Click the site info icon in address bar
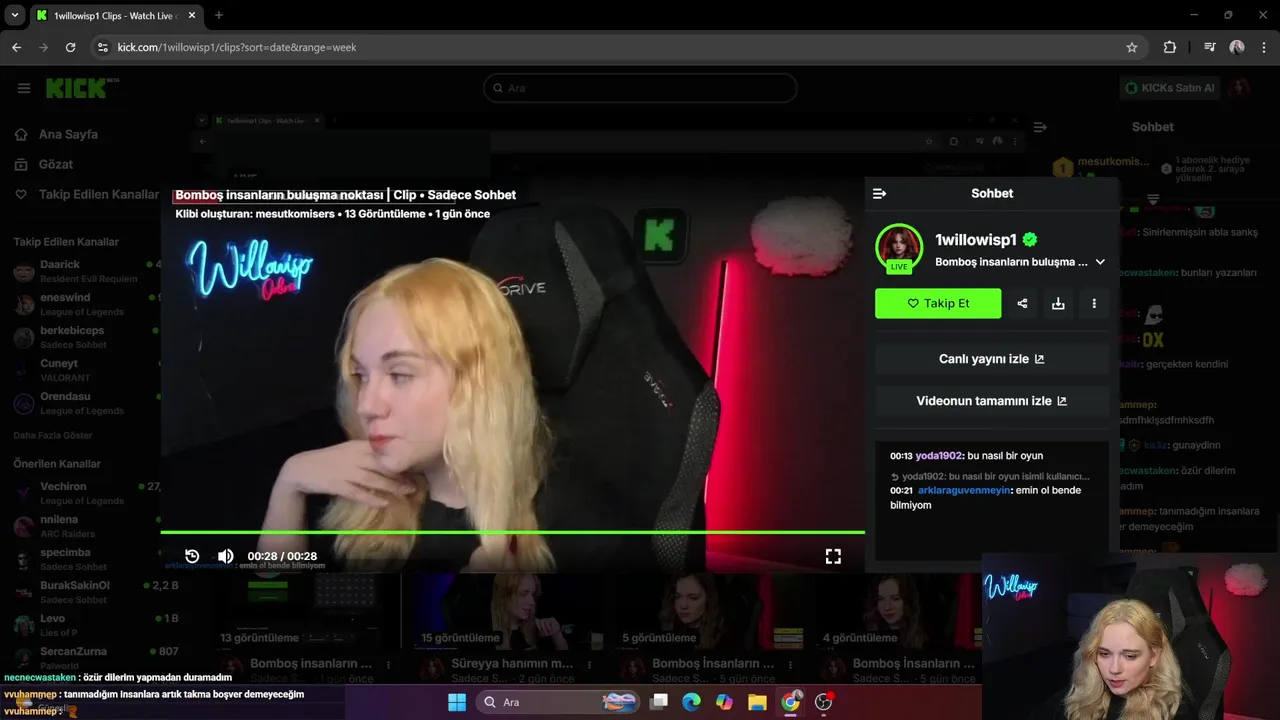The height and width of the screenshot is (720, 1280). (x=102, y=47)
